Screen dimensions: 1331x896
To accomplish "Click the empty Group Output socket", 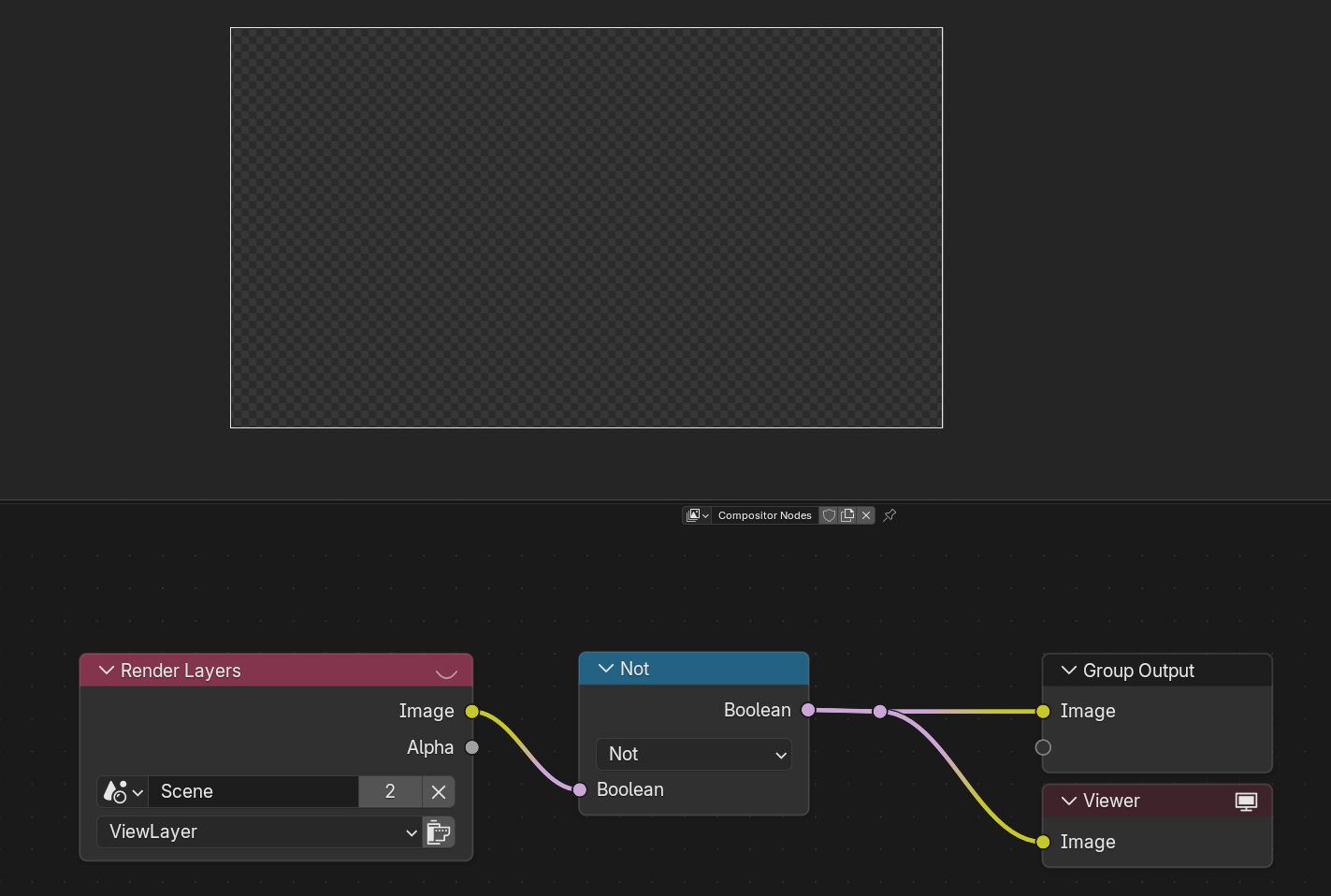I will tap(1043, 747).
